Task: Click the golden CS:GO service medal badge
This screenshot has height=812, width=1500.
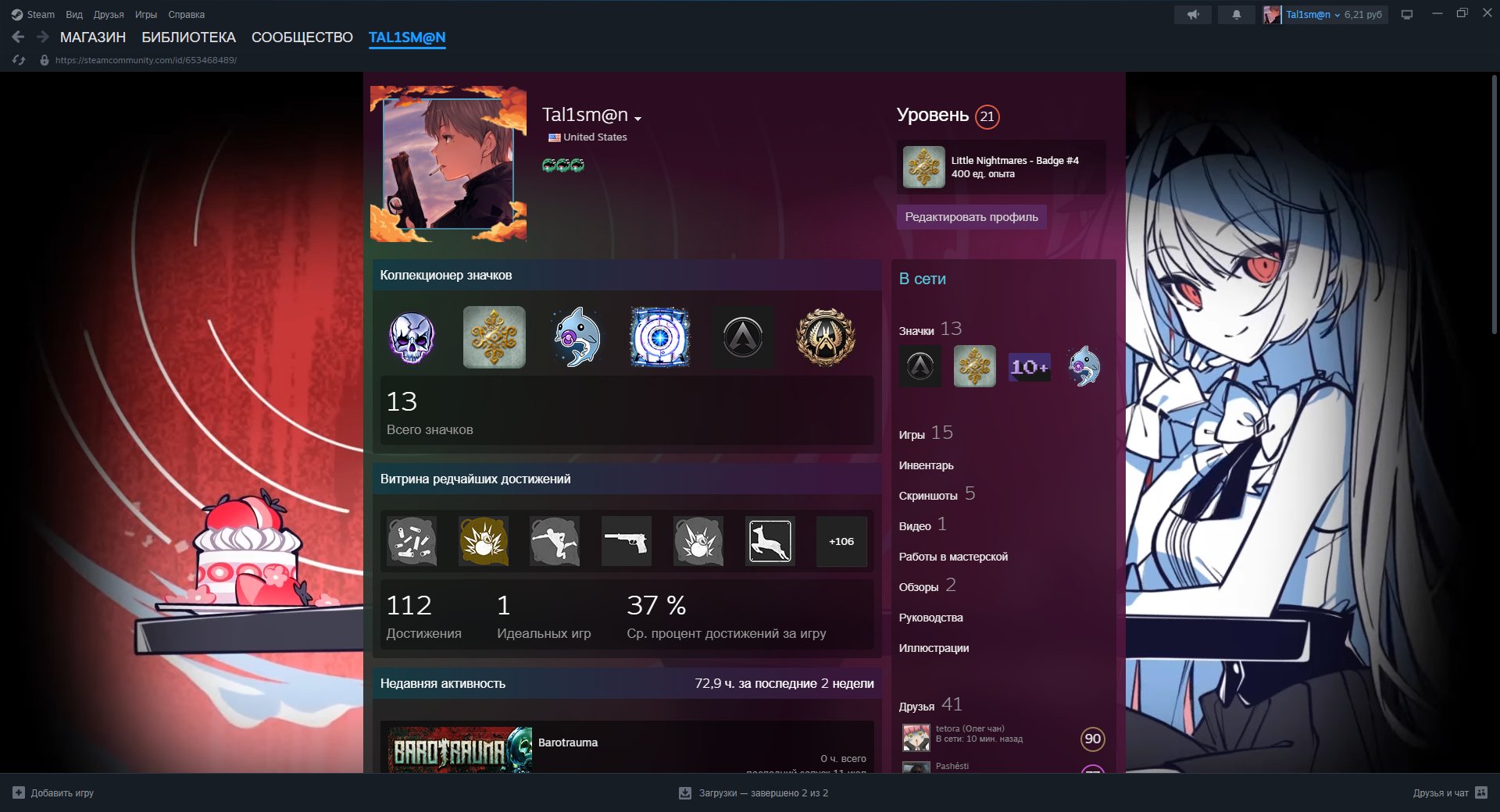Action: 826,337
